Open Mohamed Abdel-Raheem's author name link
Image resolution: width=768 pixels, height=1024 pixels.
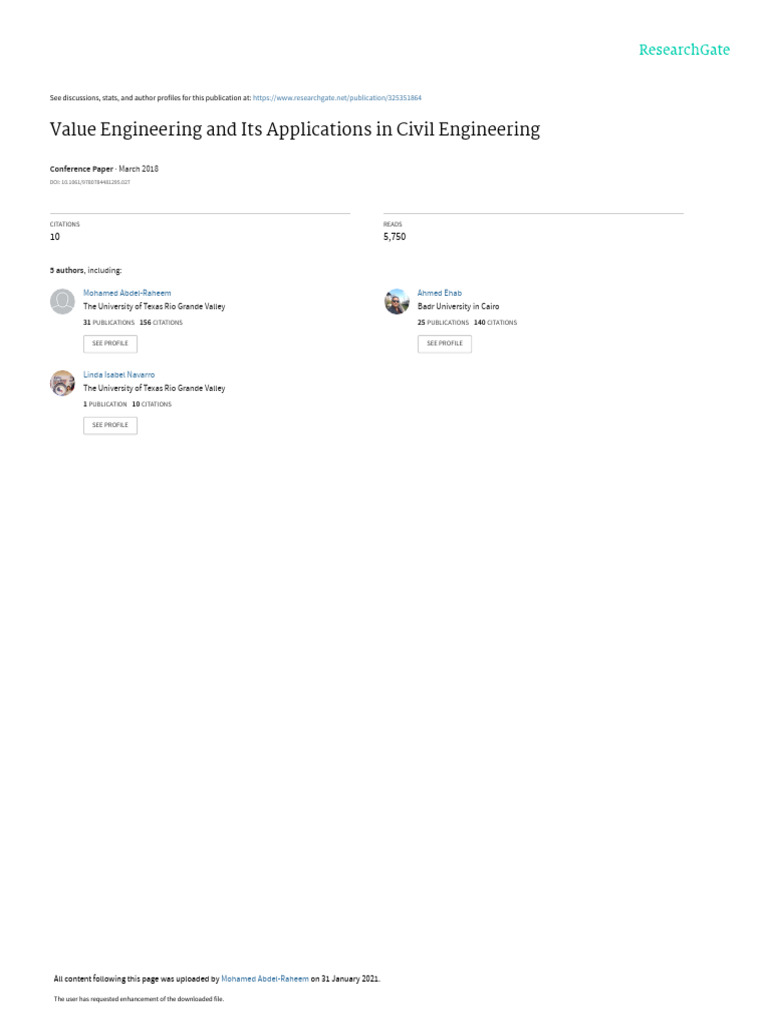point(127,293)
